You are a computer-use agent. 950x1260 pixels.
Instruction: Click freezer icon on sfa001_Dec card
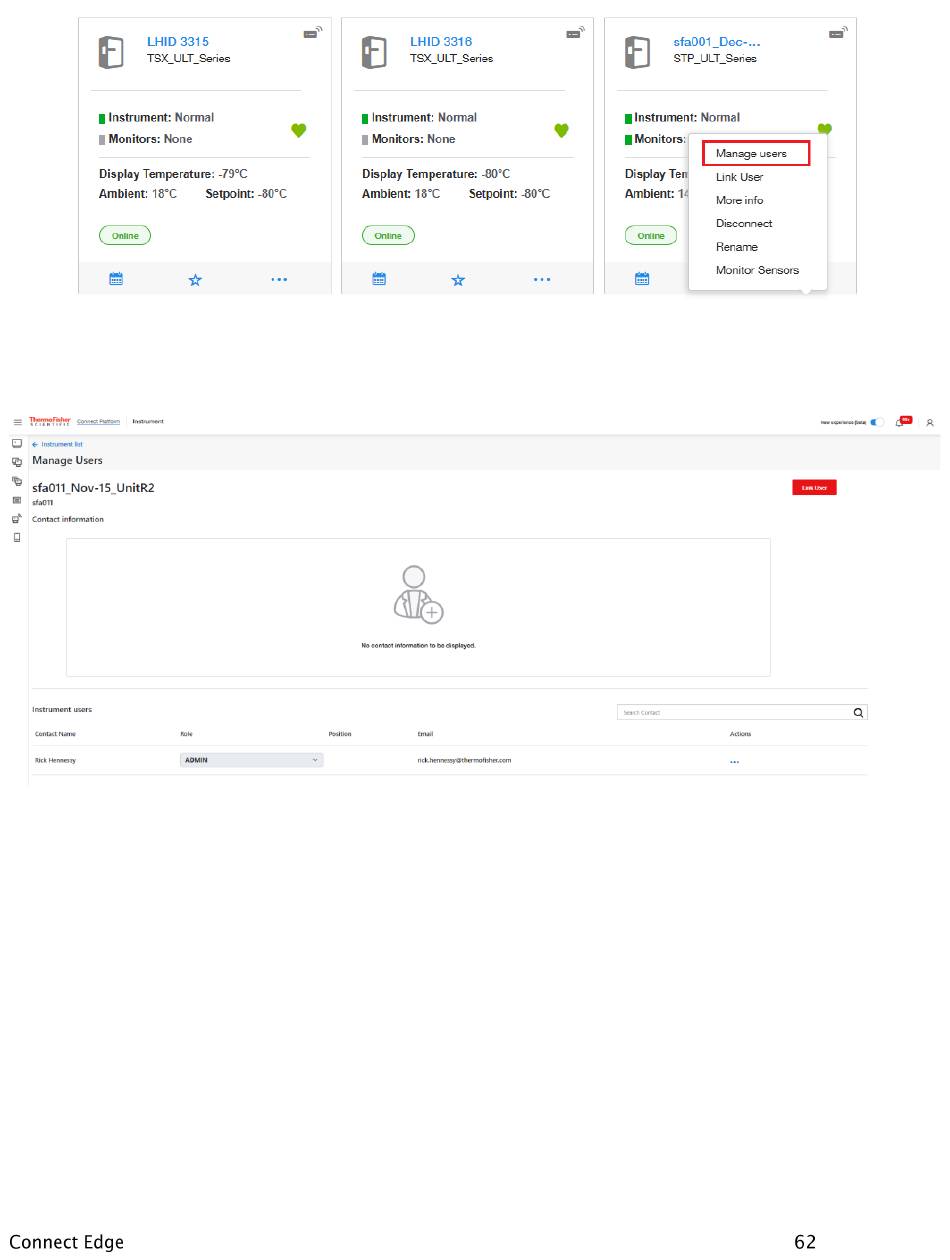click(637, 52)
